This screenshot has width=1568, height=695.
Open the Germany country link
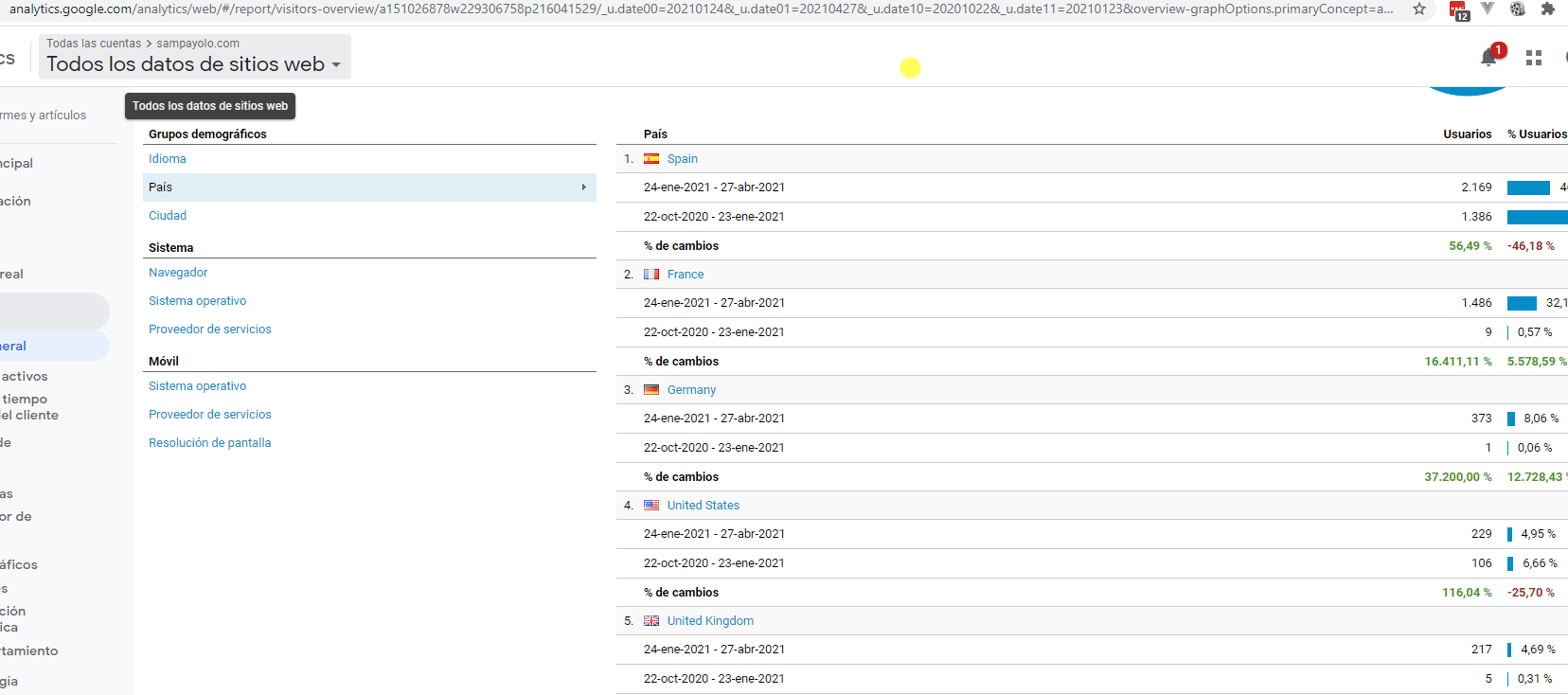click(691, 390)
